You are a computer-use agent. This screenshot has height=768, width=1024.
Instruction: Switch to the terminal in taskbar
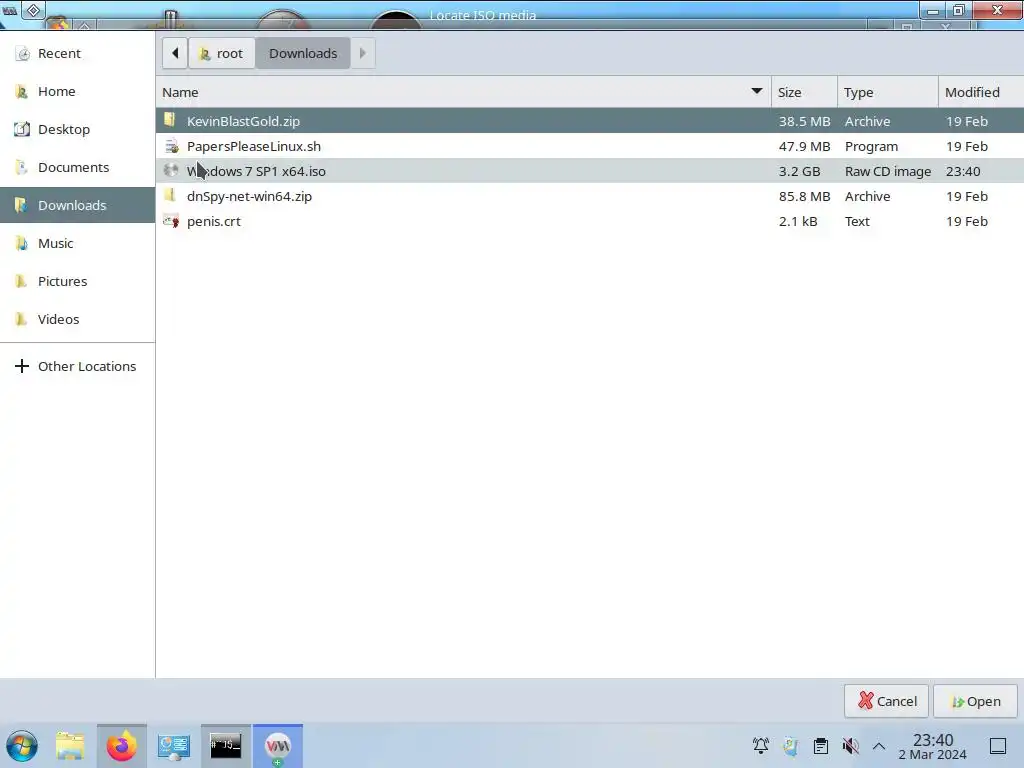click(x=225, y=746)
